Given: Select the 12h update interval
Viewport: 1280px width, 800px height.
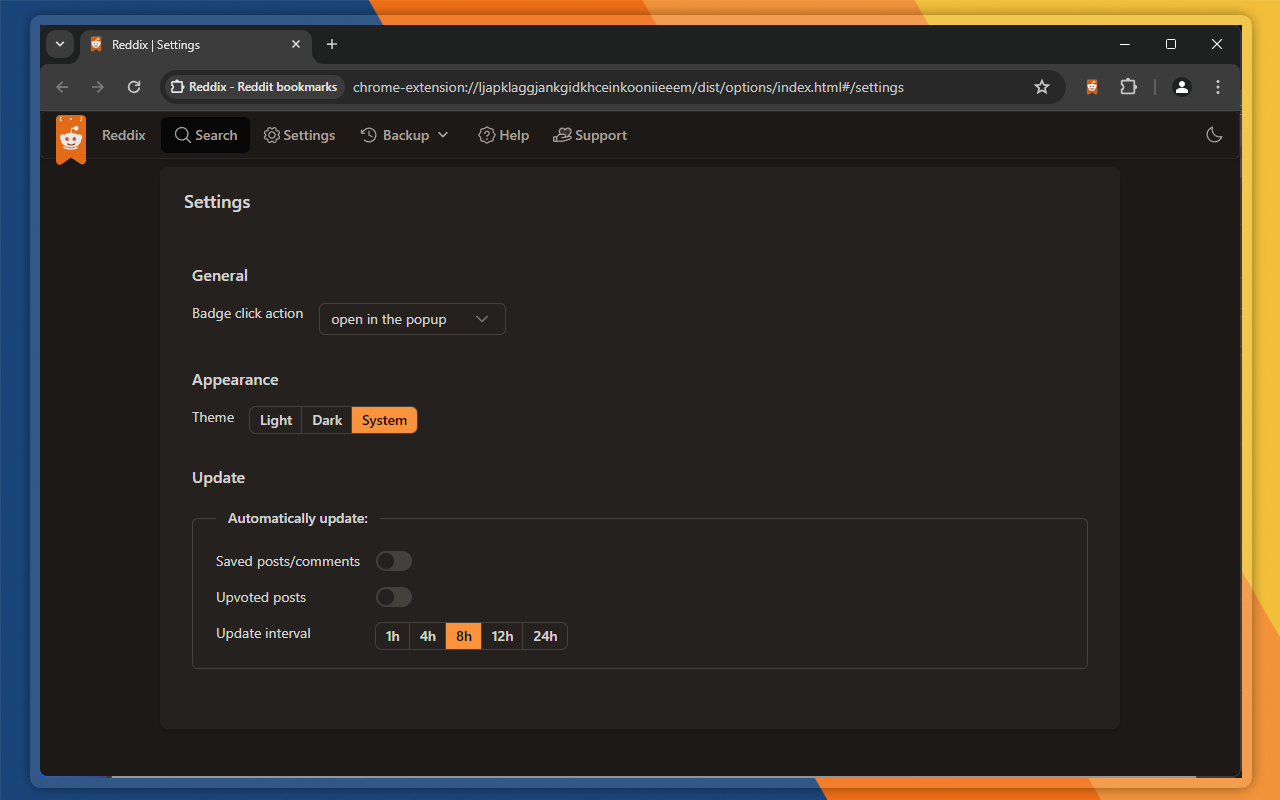Looking at the screenshot, I should [501, 636].
